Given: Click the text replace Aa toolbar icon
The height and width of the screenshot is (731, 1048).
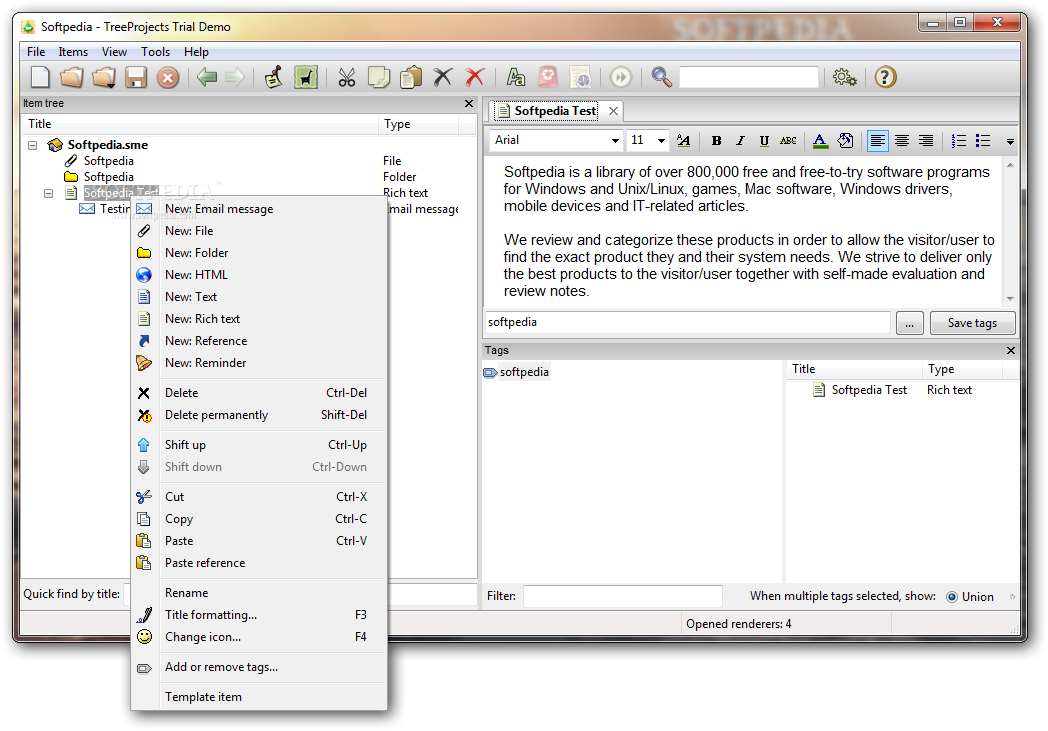Looking at the screenshot, I should point(515,78).
